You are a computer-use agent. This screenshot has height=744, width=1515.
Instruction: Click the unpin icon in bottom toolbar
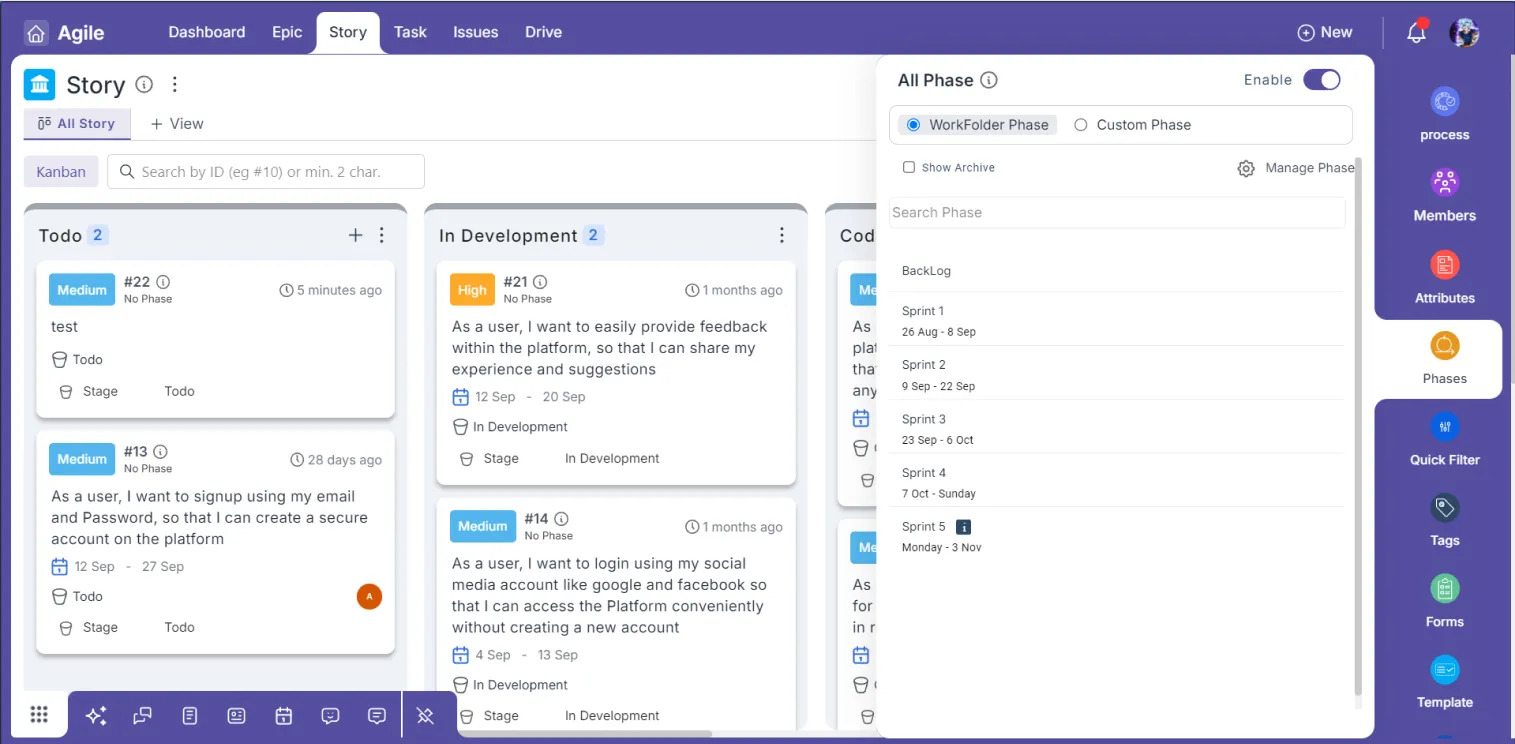[425, 716]
